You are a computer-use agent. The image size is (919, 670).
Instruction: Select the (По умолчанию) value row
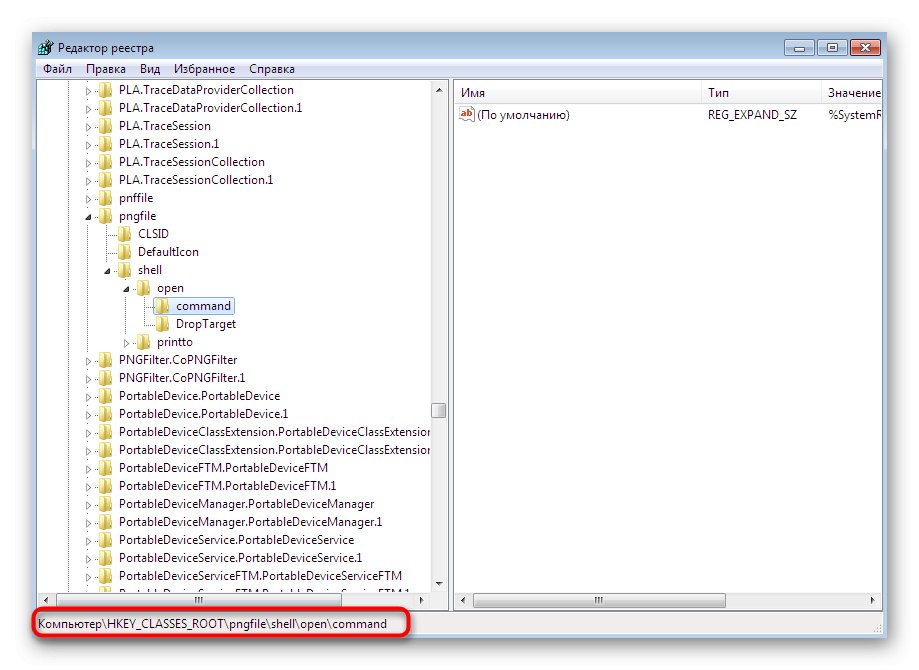click(668, 115)
